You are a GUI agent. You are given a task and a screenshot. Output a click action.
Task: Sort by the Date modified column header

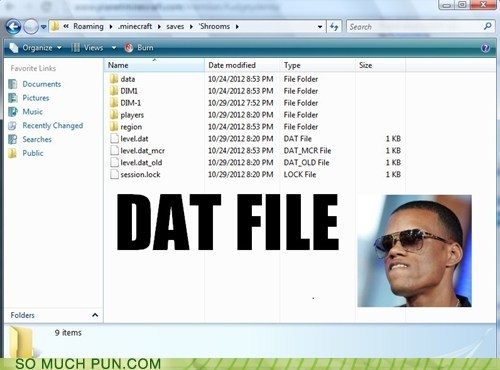coord(242,65)
